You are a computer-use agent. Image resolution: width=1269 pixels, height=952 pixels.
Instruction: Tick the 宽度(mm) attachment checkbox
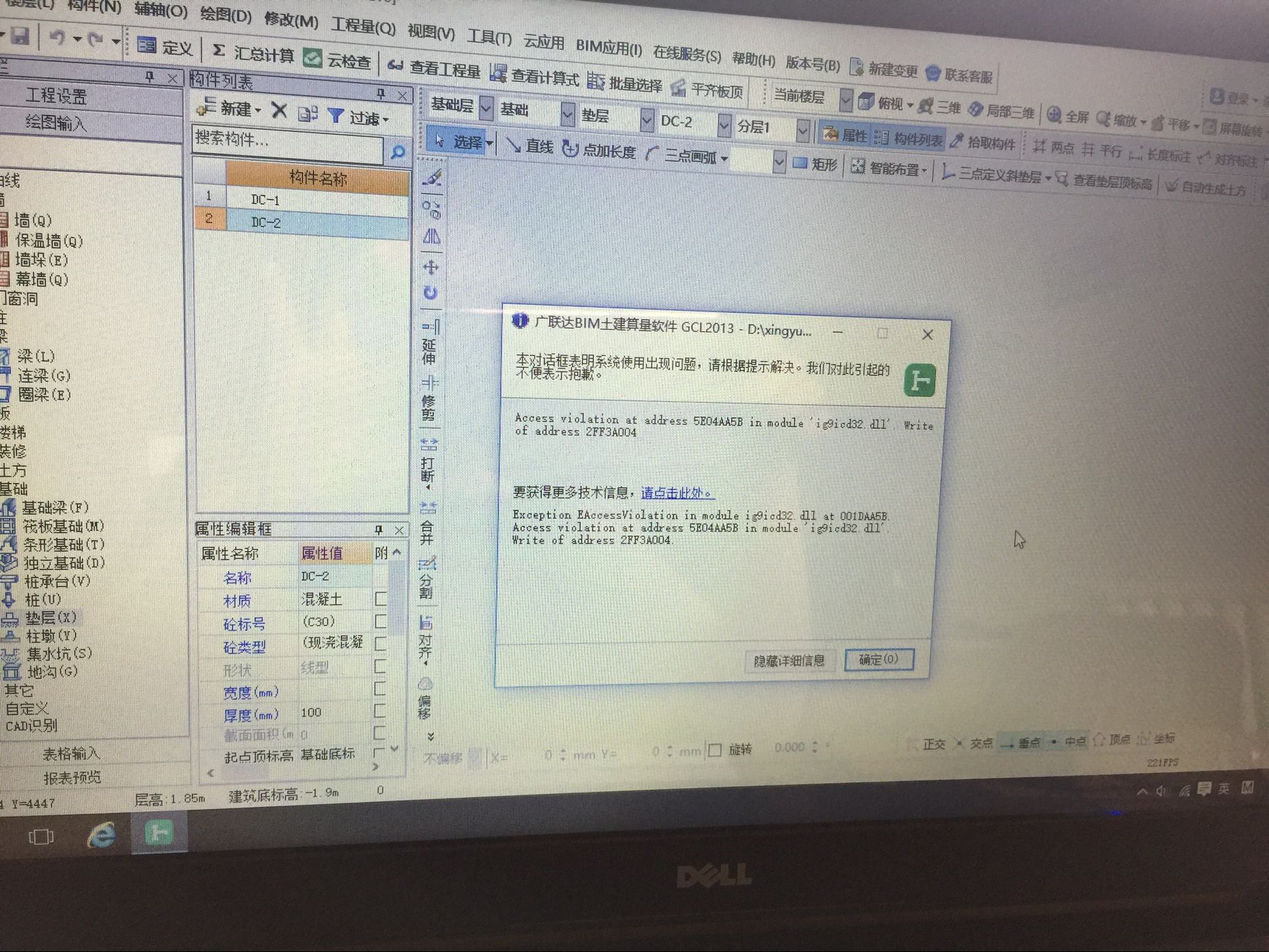[x=380, y=688]
